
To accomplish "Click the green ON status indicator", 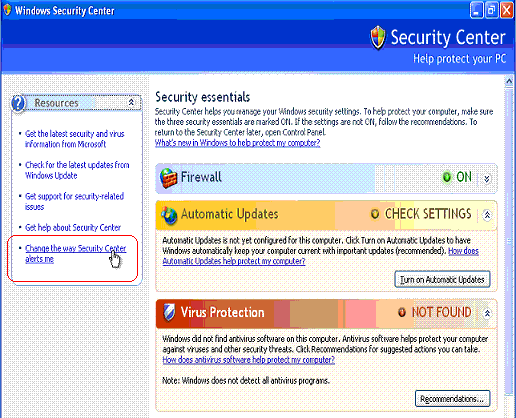I will click(x=447, y=177).
